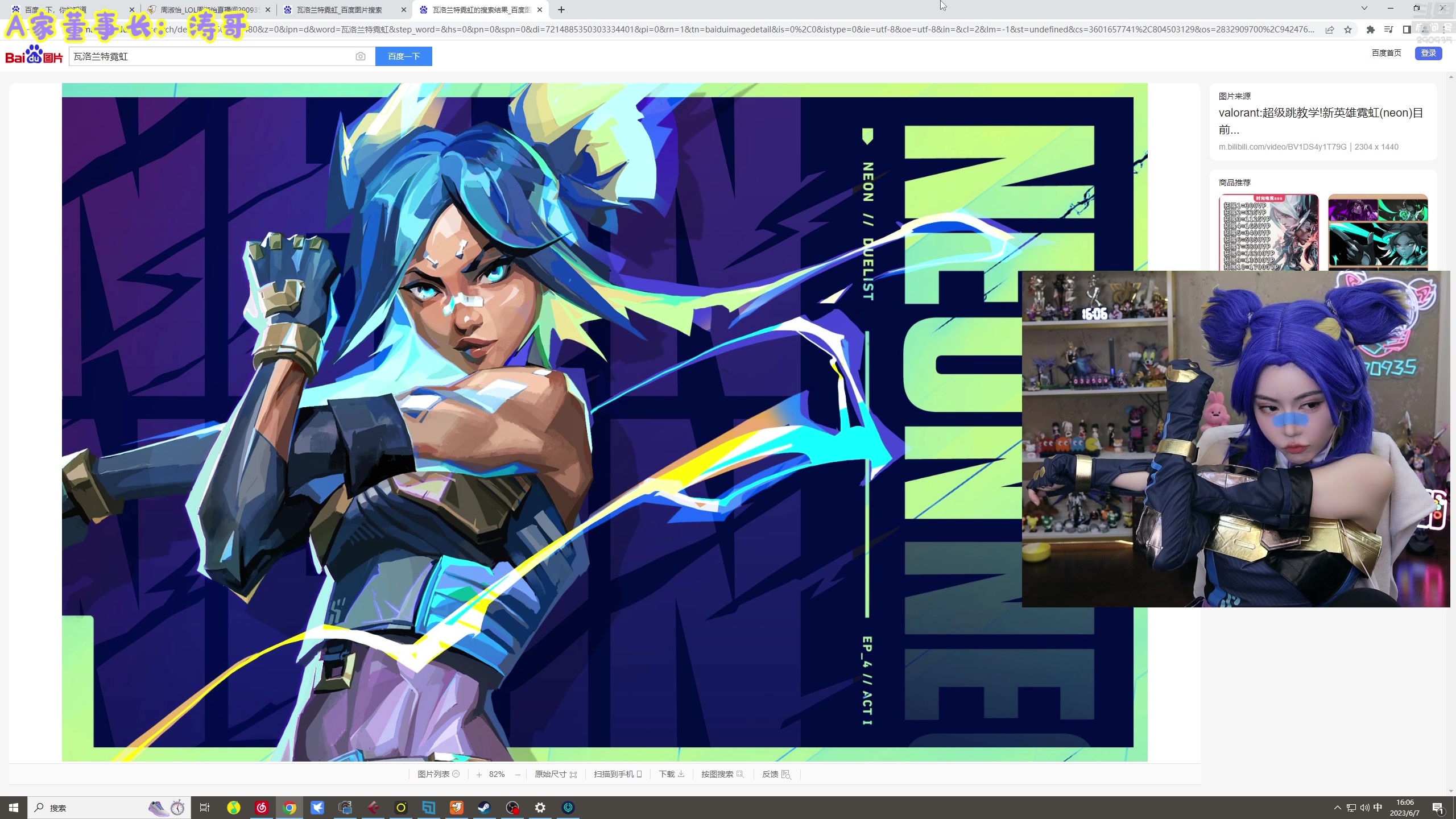
Task: Open the red arrow-shaped app on the taskbar
Action: click(373, 808)
